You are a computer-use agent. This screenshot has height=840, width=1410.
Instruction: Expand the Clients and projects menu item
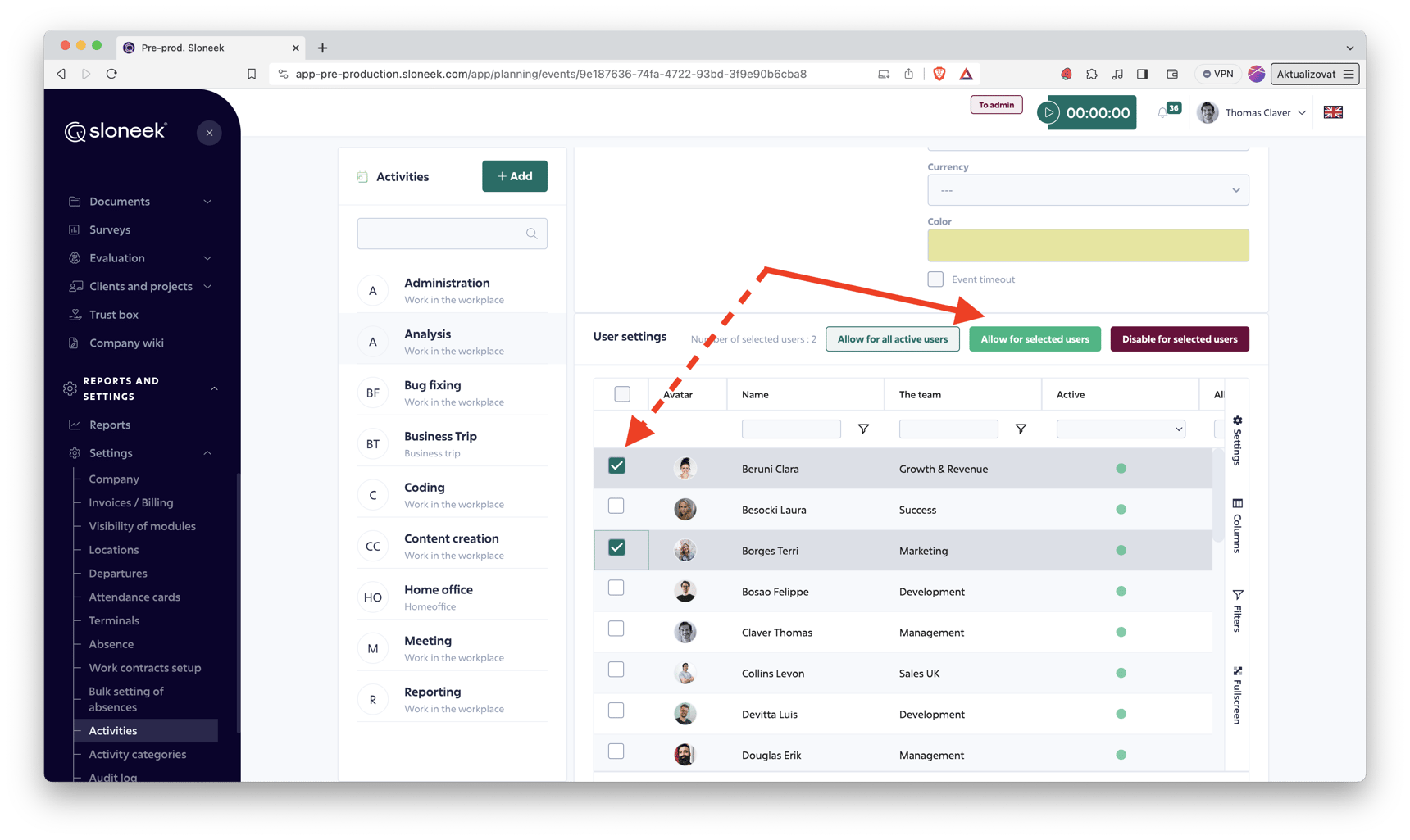pos(140,286)
